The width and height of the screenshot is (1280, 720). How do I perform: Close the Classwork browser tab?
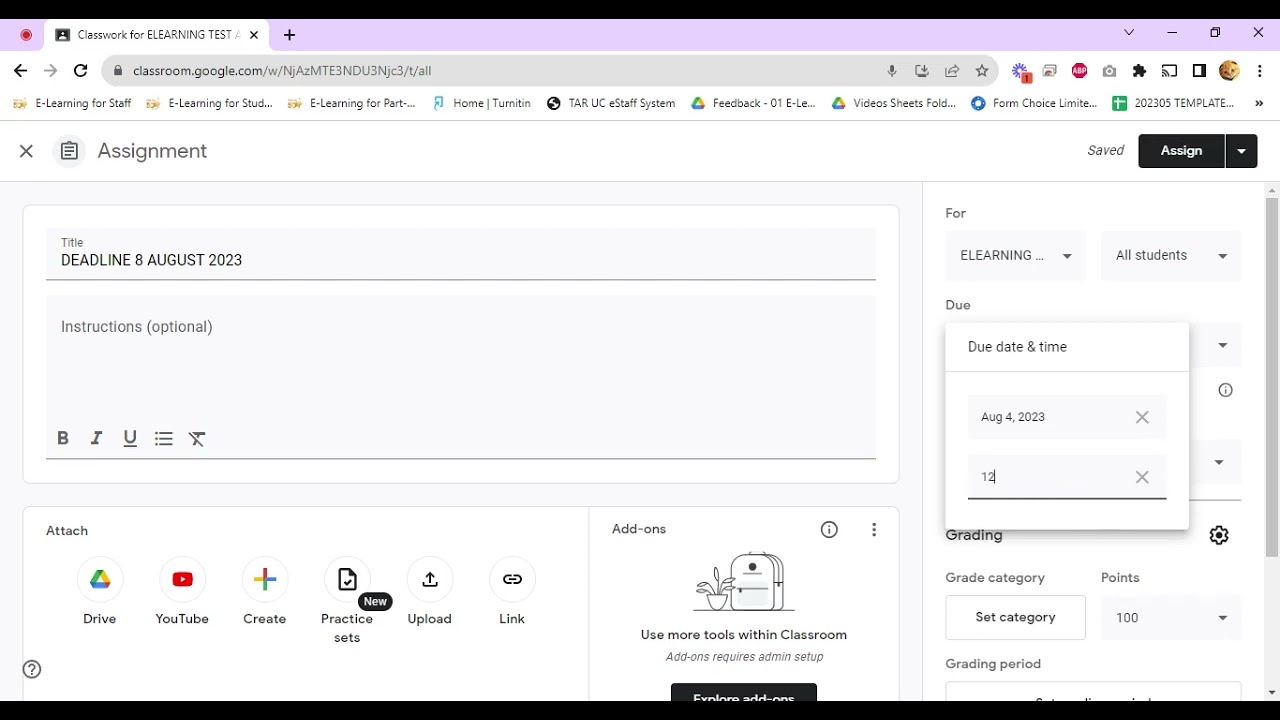tap(254, 35)
